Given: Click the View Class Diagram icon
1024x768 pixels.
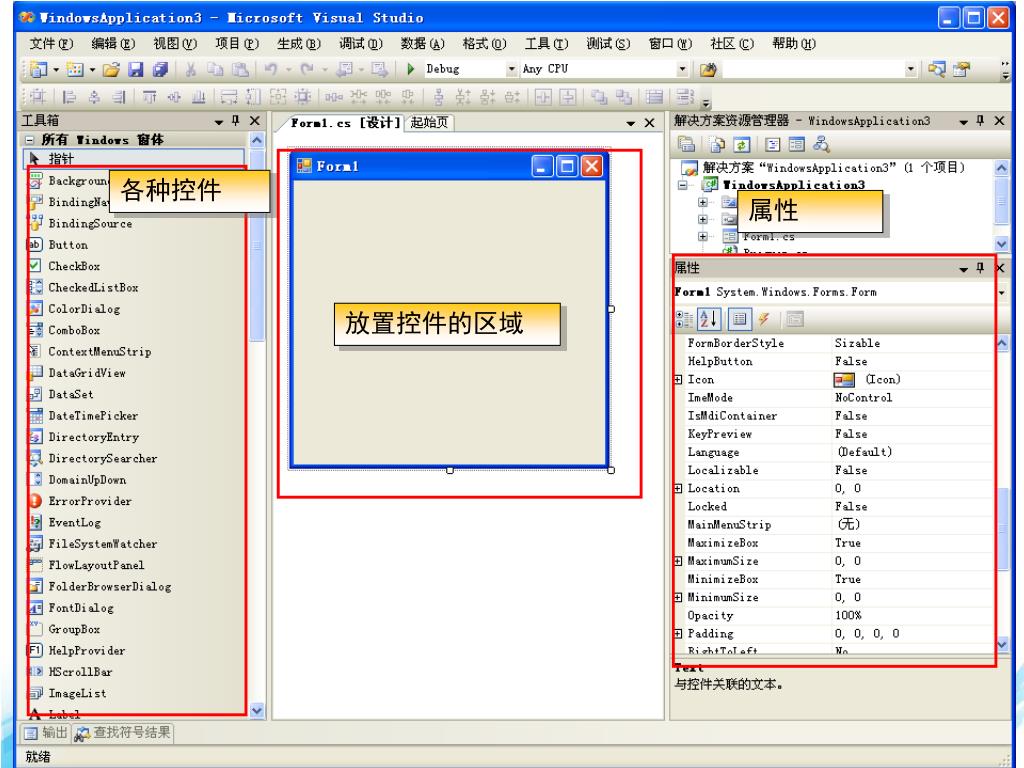Looking at the screenshot, I should (821, 144).
